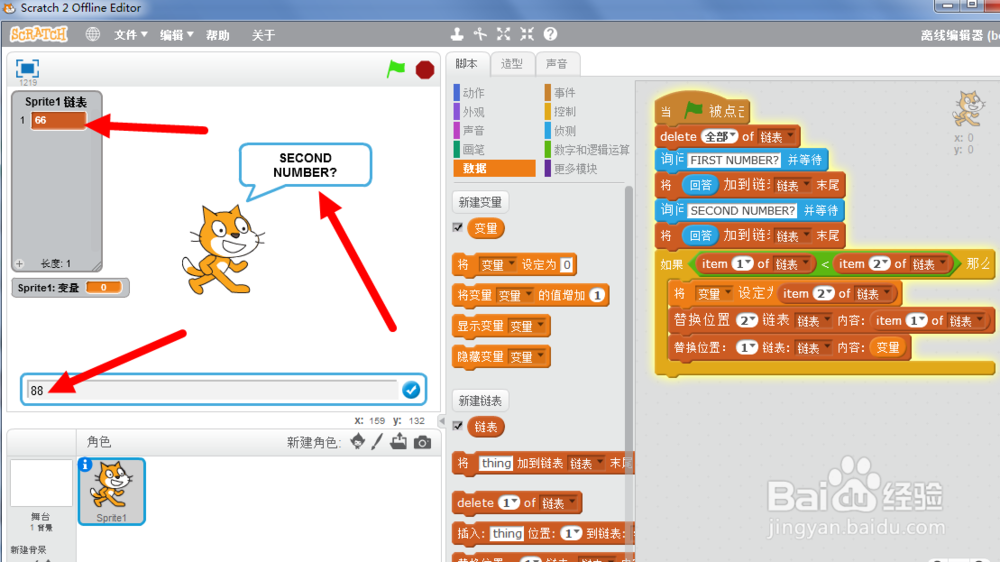
Task: Select 数据 block category
Action: point(494,168)
